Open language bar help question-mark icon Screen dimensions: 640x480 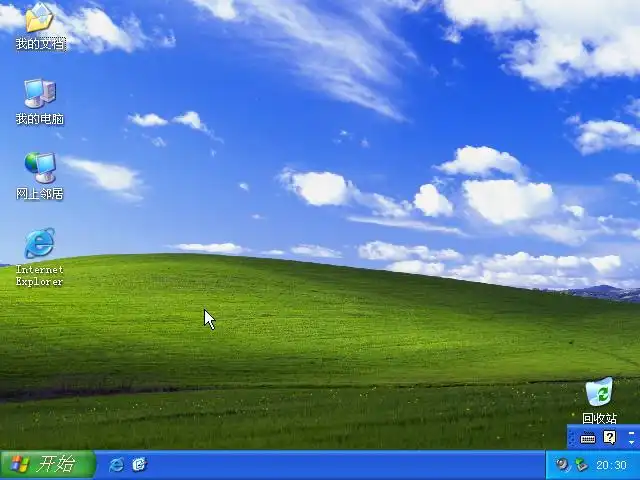coord(609,438)
